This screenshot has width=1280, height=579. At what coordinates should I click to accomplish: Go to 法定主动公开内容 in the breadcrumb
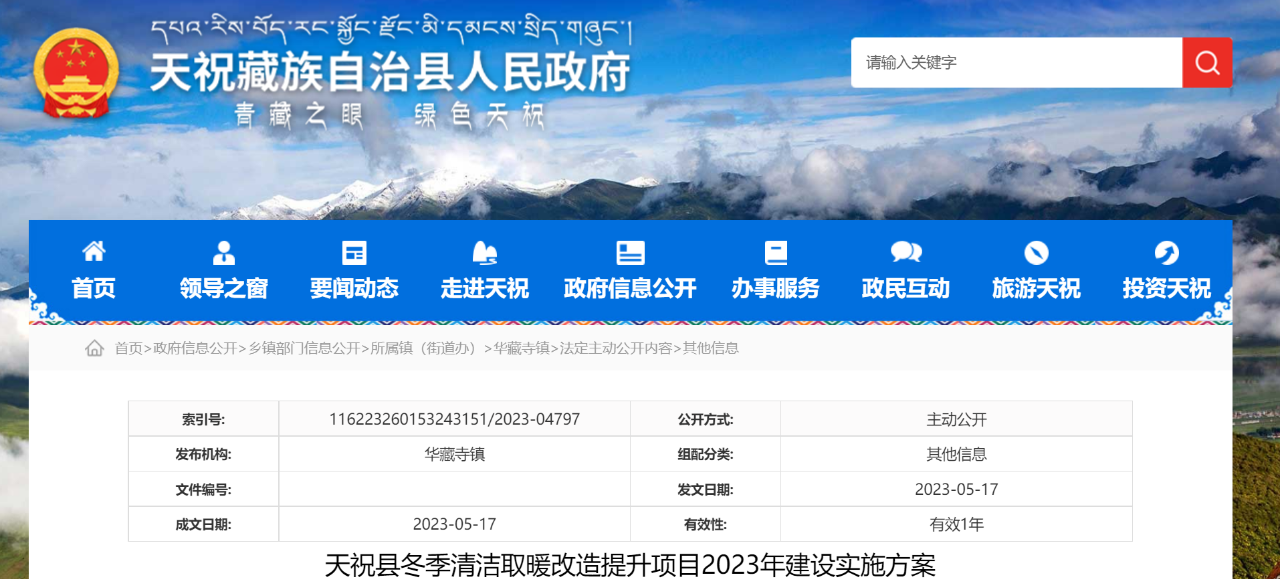click(616, 348)
